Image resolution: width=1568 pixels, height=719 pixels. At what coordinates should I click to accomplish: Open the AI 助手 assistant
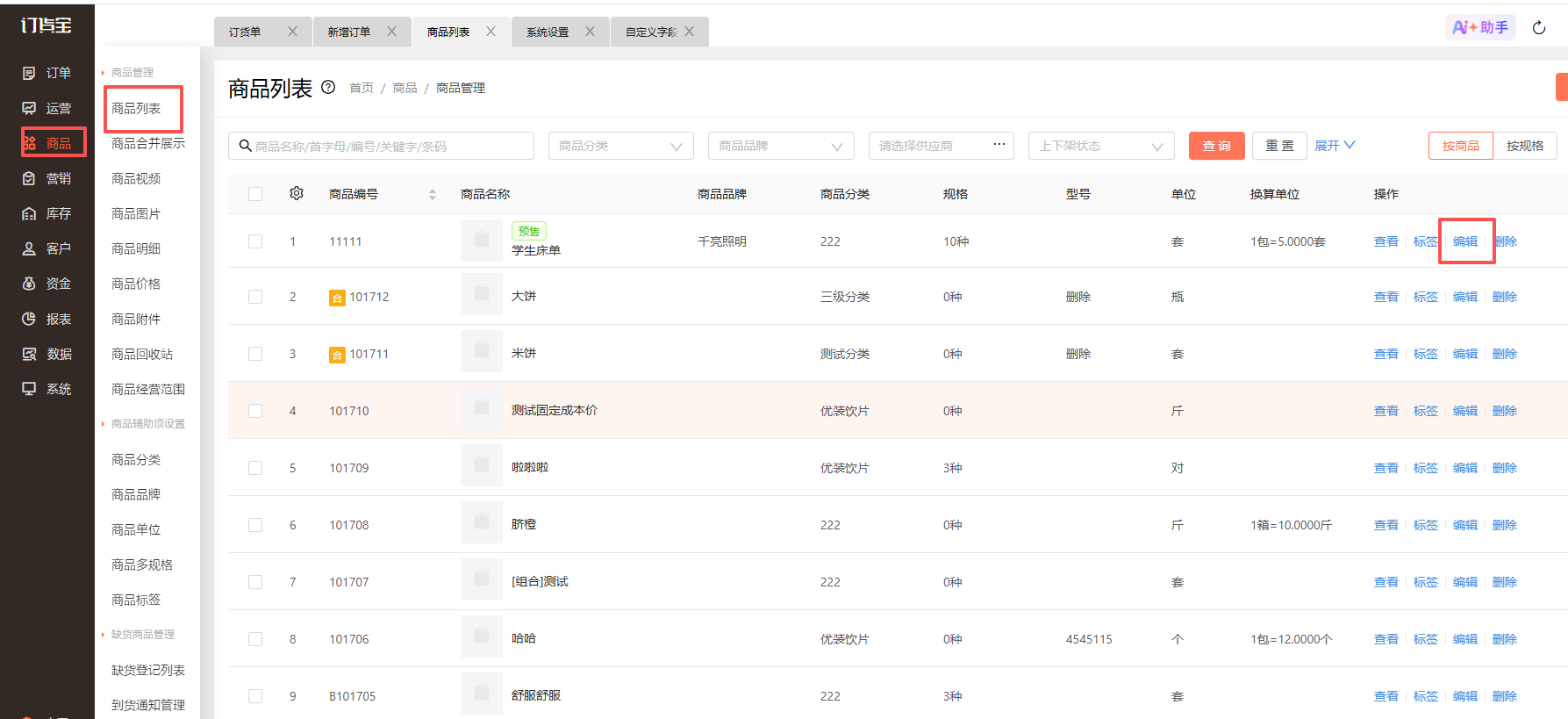coord(1480,27)
